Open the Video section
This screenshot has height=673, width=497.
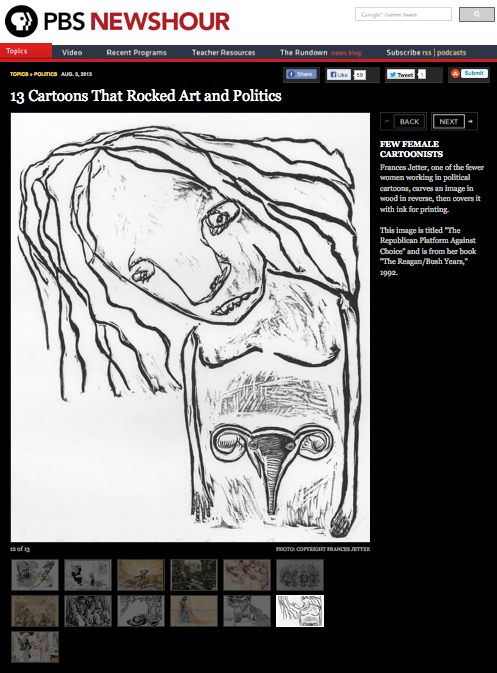tap(72, 52)
